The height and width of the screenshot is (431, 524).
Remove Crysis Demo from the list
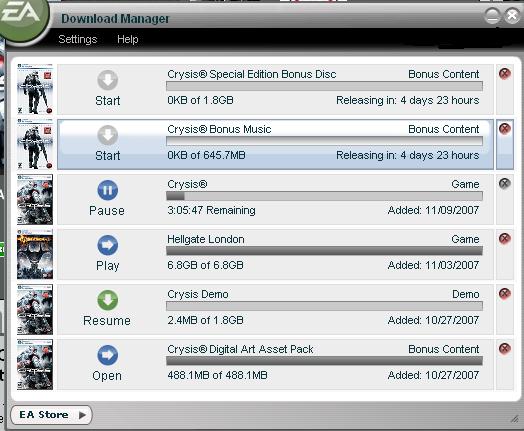(x=505, y=293)
